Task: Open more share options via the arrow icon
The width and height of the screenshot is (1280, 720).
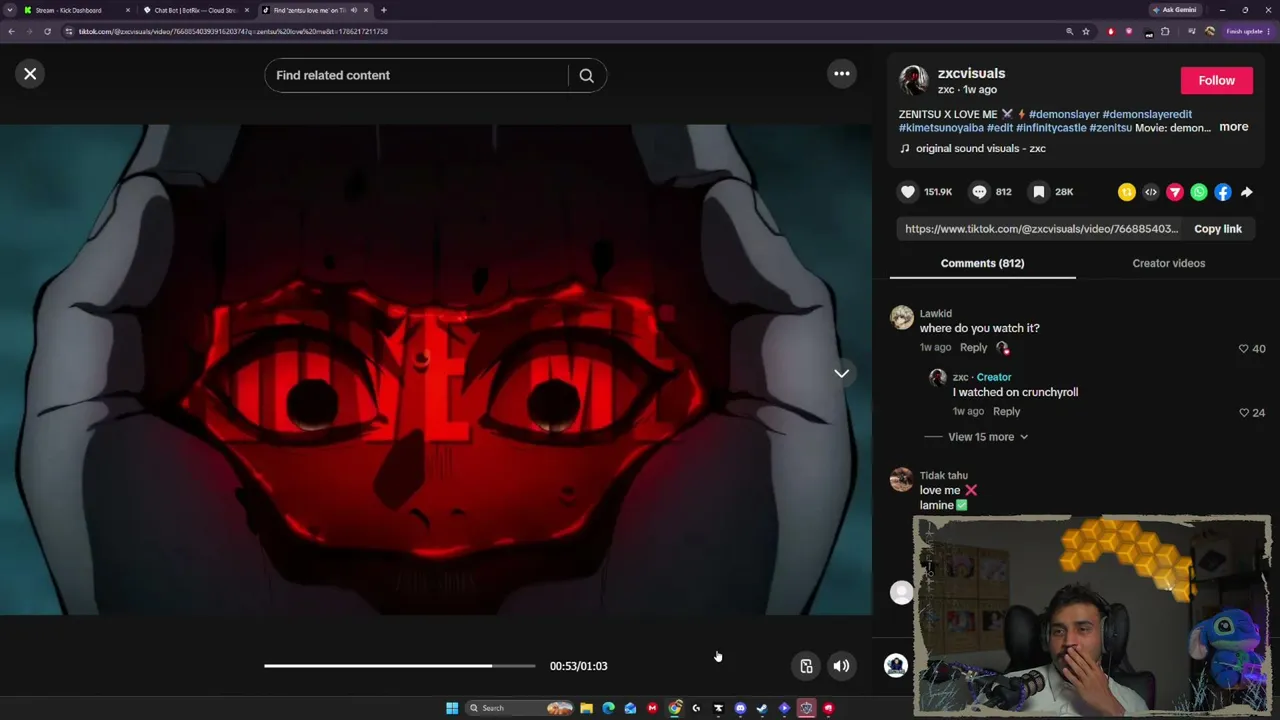Action: 1247,192
